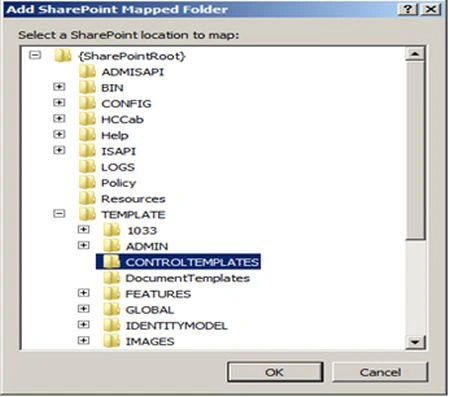
Task: Select the HCCab tree item
Action: 122,119
